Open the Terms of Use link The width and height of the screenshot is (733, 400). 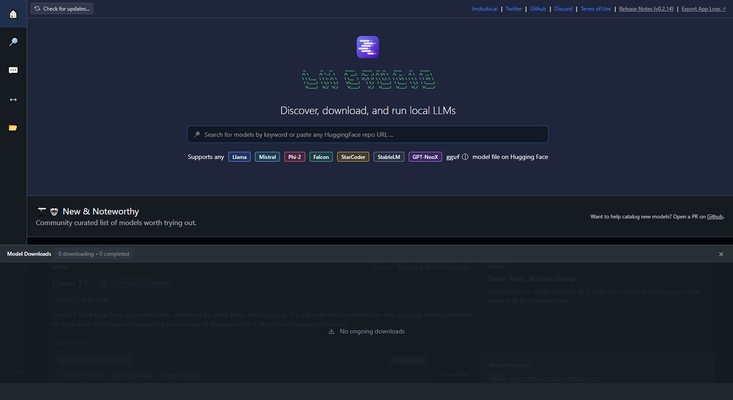(596, 9)
